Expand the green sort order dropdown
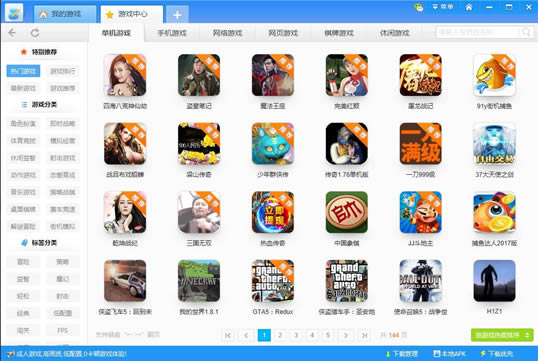 [x=502, y=335]
